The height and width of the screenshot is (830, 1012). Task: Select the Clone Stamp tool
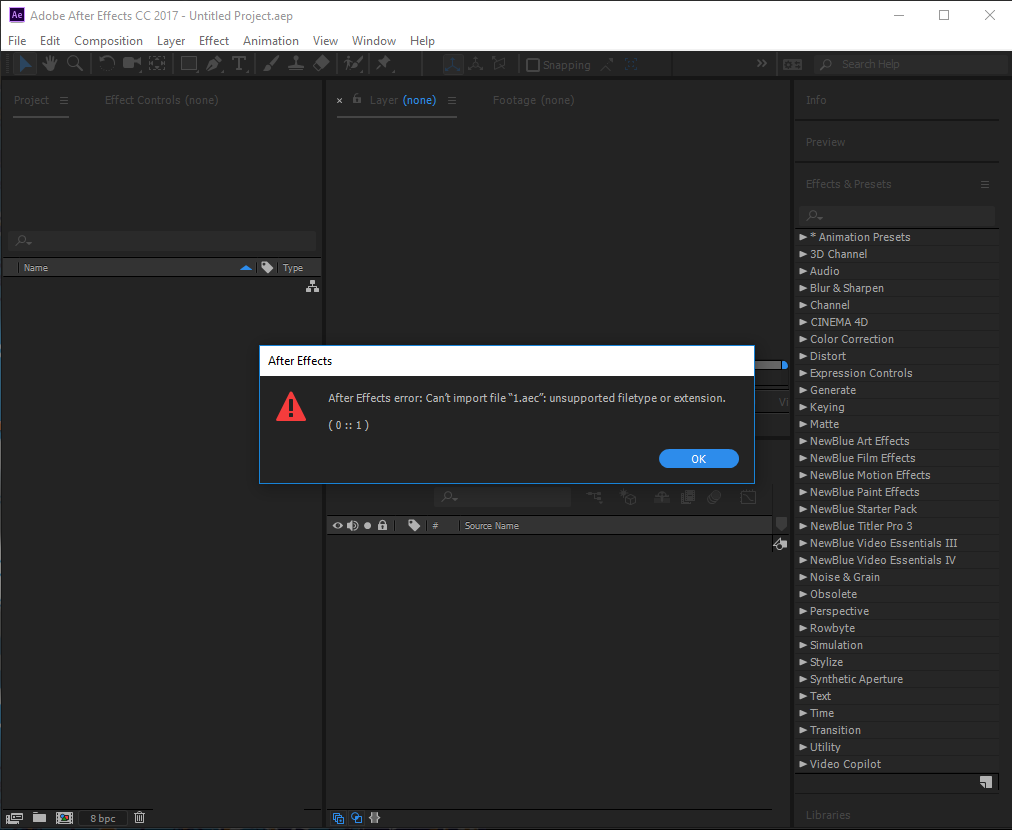[x=296, y=64]
